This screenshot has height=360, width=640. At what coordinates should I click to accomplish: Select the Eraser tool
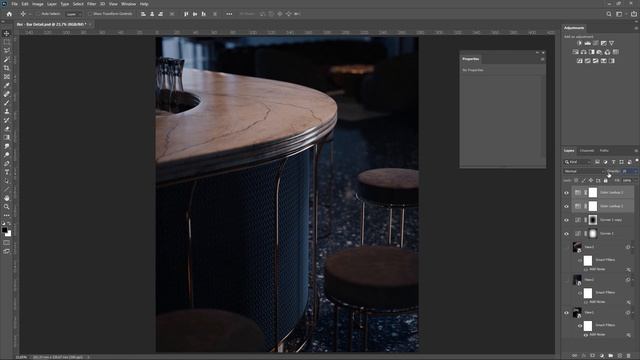pos(7,129)
